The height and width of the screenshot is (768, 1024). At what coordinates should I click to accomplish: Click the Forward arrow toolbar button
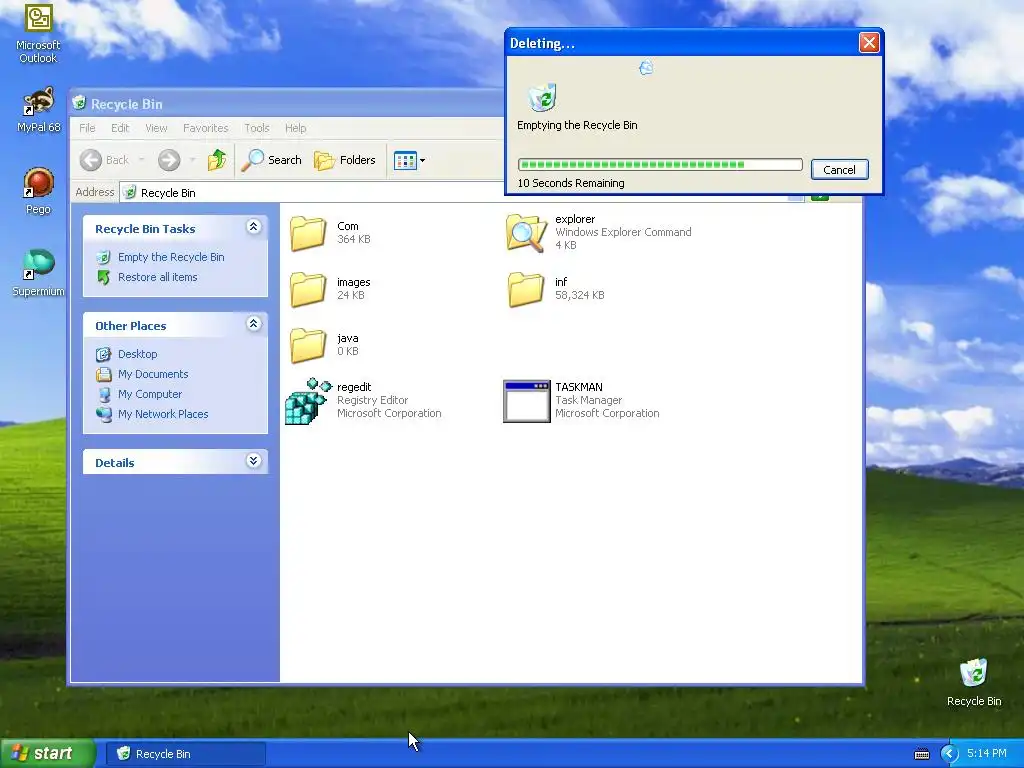pyautogui.click(x=169, y=160)
